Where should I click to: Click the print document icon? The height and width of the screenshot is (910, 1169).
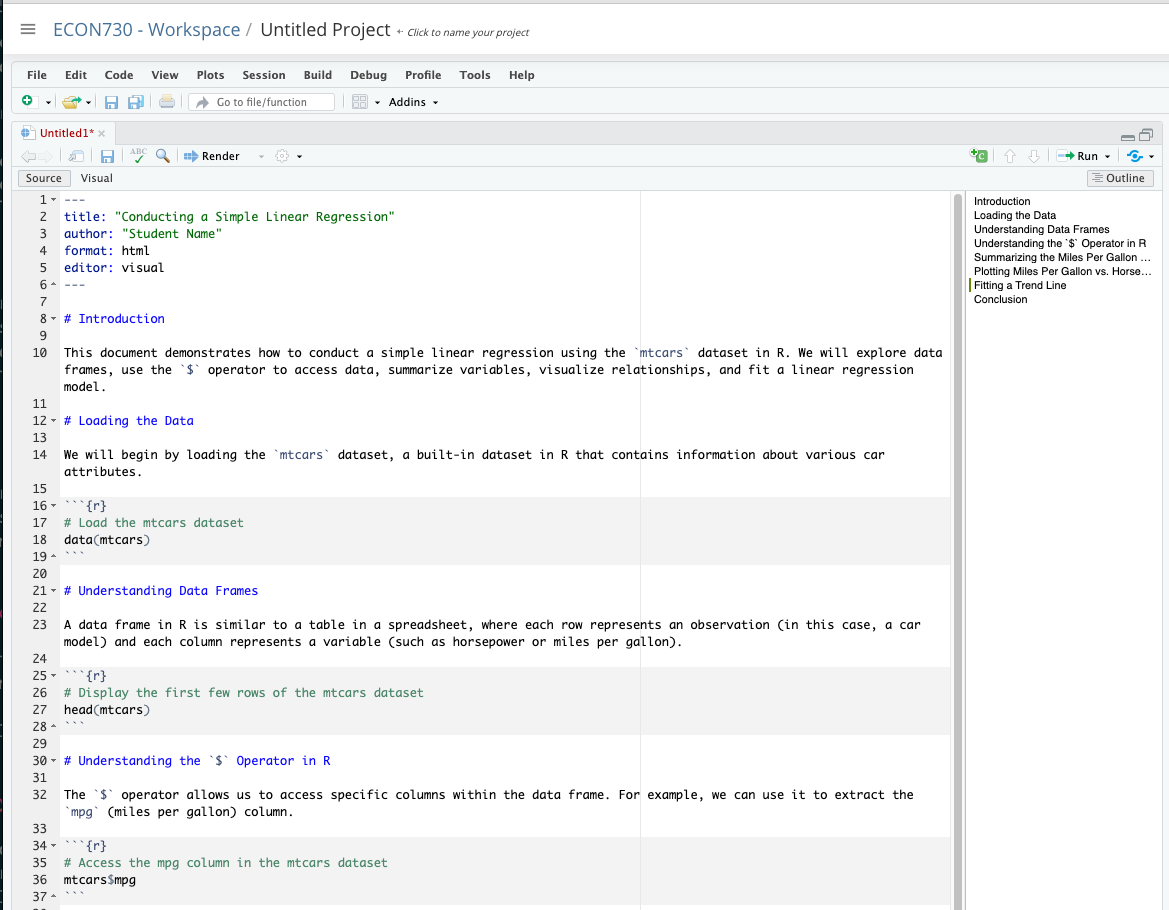point(167,102)
